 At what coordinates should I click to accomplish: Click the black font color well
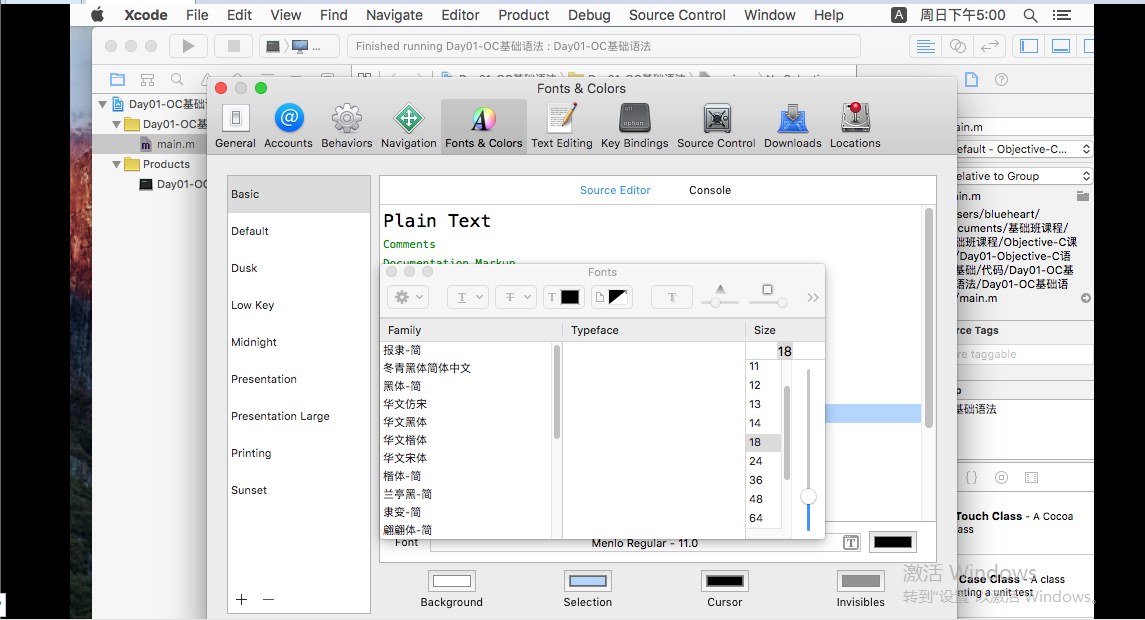click(x=892, y=542)
